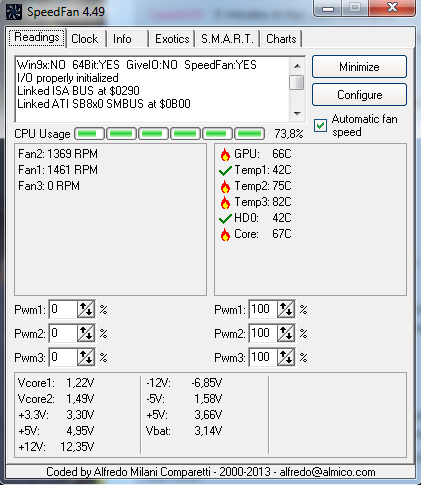
Task: Click the -12V -6,85V voltage reading
Action: click(184, 383)
